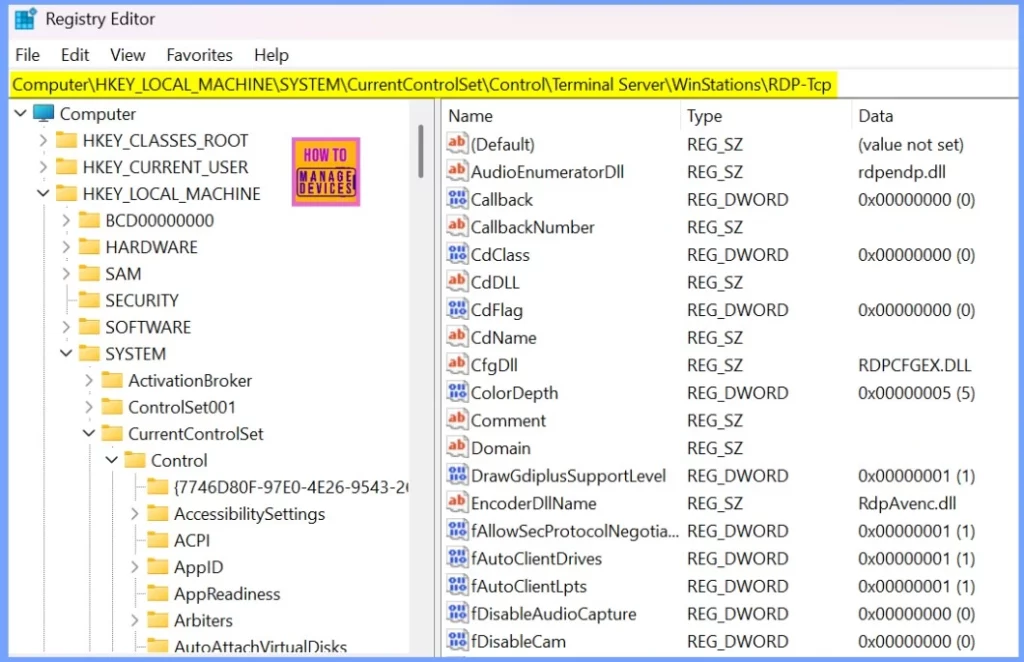Screen dimensions: 1024x662
Task: Click the DrawGdiplusSupportLevel DWORD icon
Action: pos(457,475)
